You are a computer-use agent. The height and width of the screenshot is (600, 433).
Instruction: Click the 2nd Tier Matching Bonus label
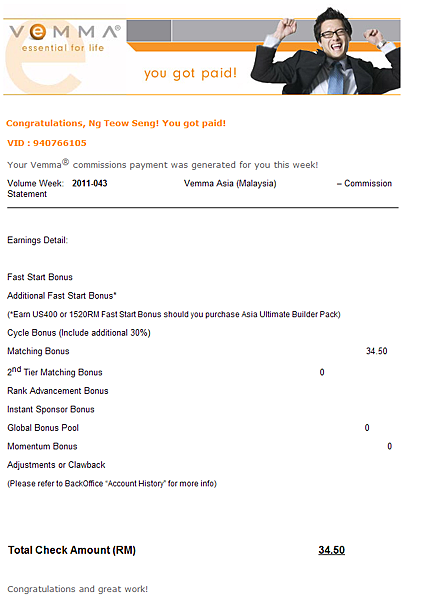55,372
